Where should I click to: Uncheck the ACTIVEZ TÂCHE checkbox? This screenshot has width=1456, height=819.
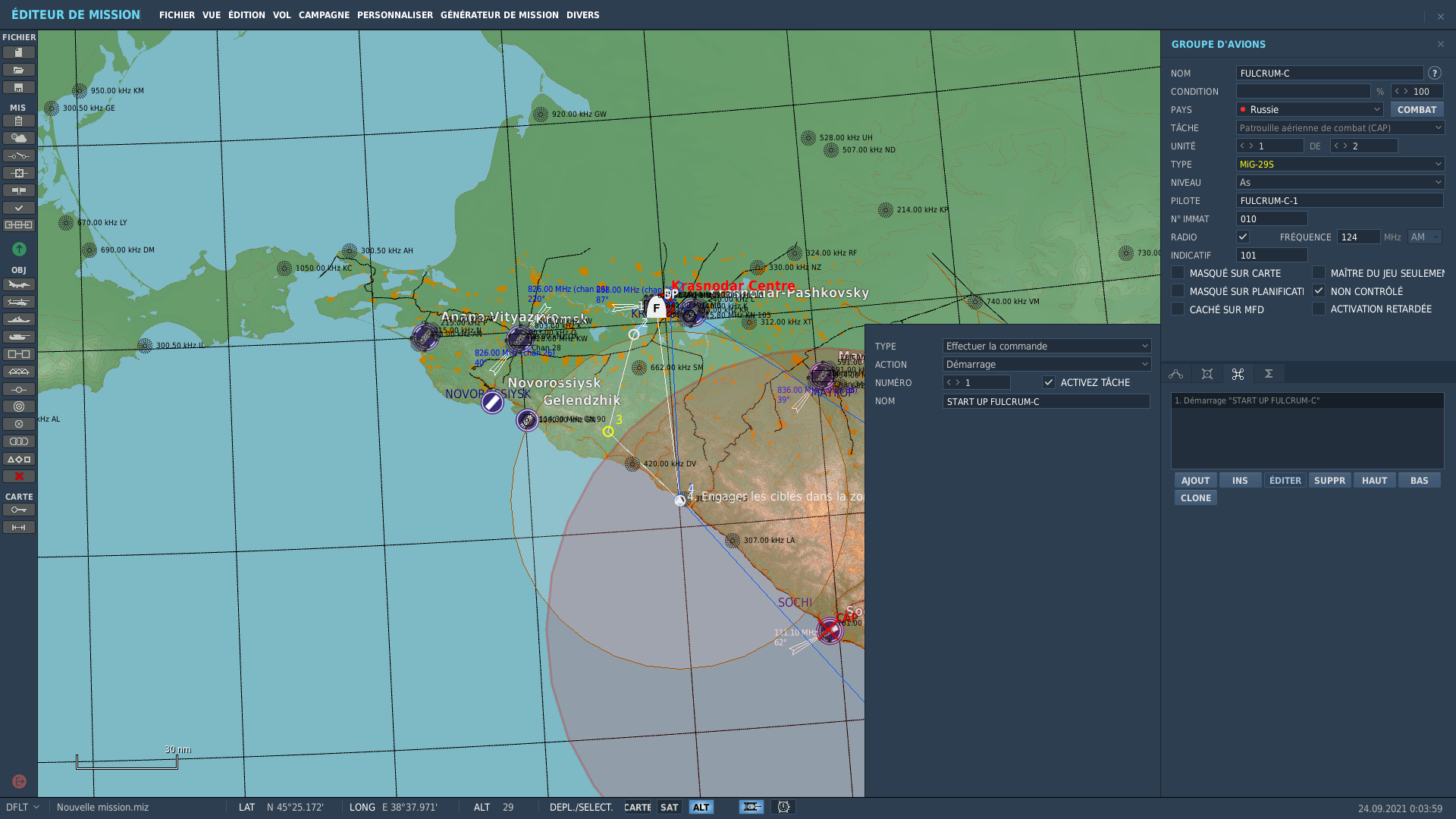[x=1049, y=382]
